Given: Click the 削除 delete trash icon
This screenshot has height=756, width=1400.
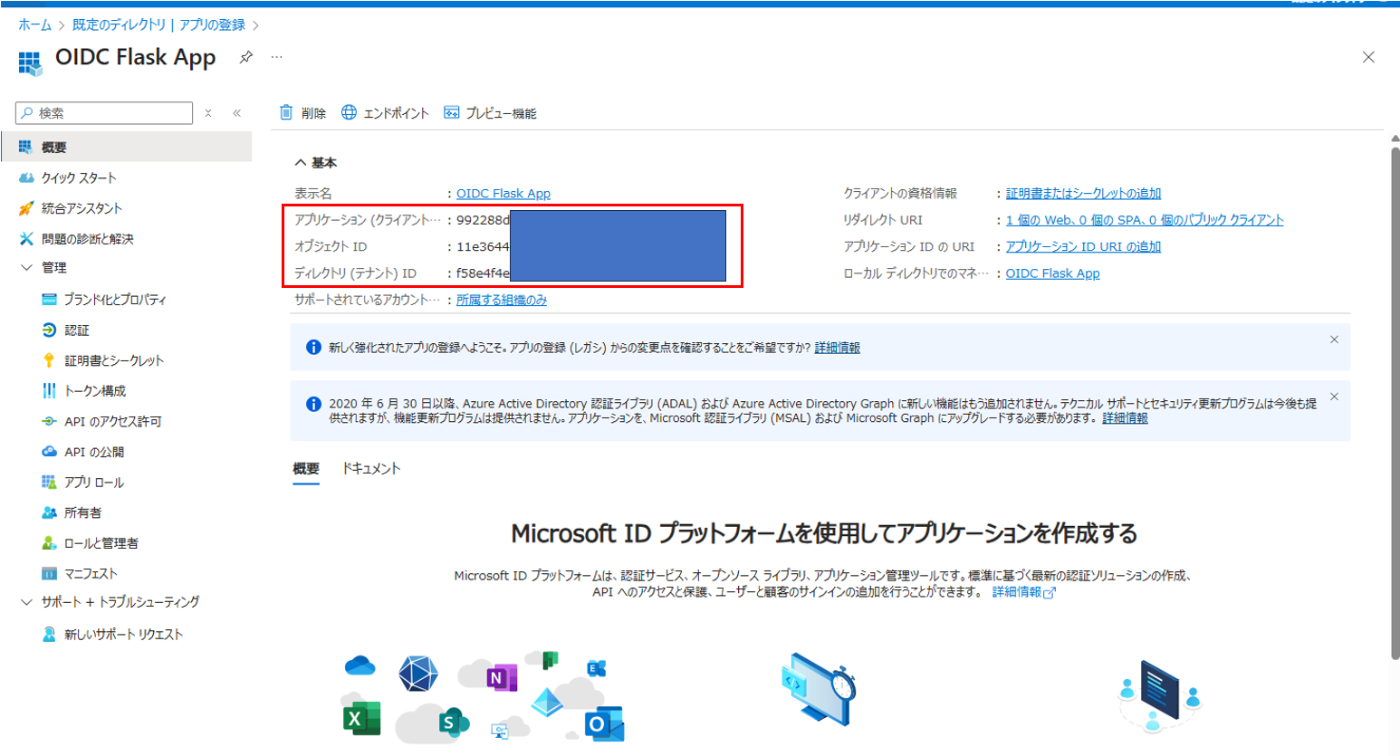Looking at the screenshot, I should point(287,113).
